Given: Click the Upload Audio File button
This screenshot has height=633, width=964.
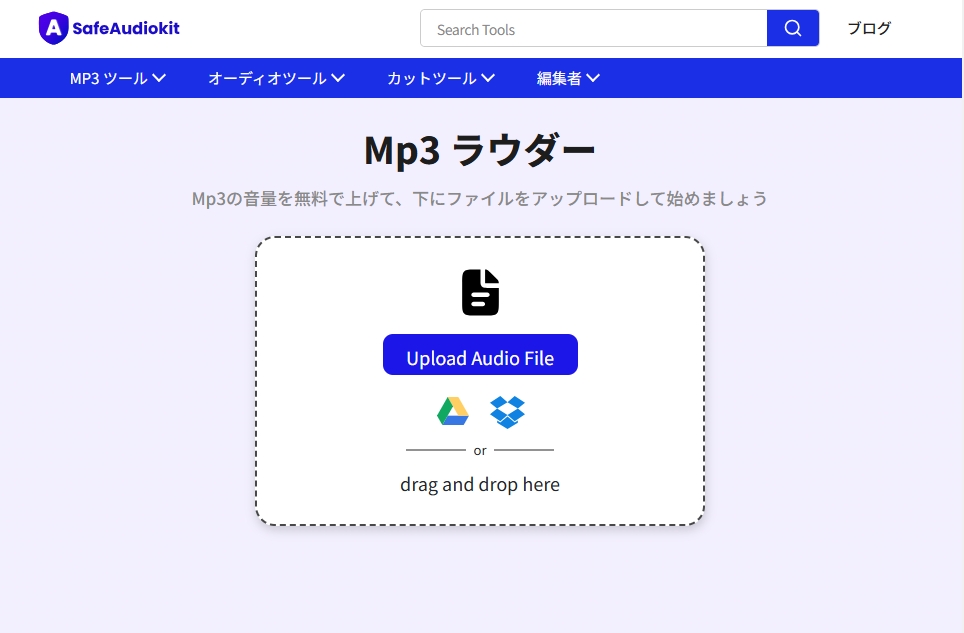Looking at the screenshot, I should pyautogui.click(x=480, y=354).
